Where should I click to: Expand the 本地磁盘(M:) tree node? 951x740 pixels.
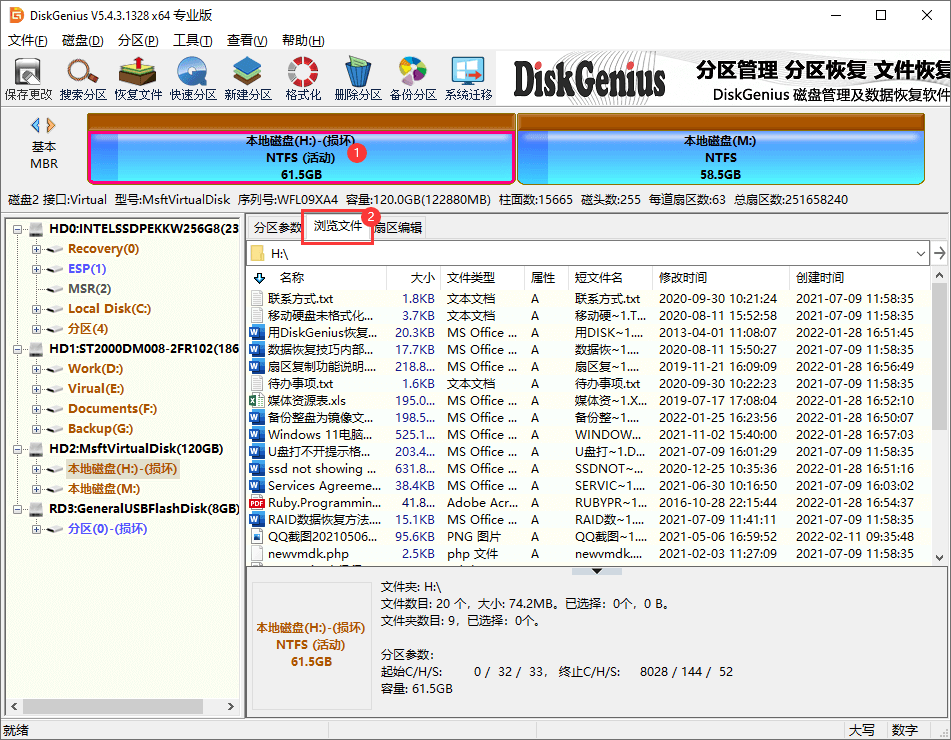(x=36, y=489)
